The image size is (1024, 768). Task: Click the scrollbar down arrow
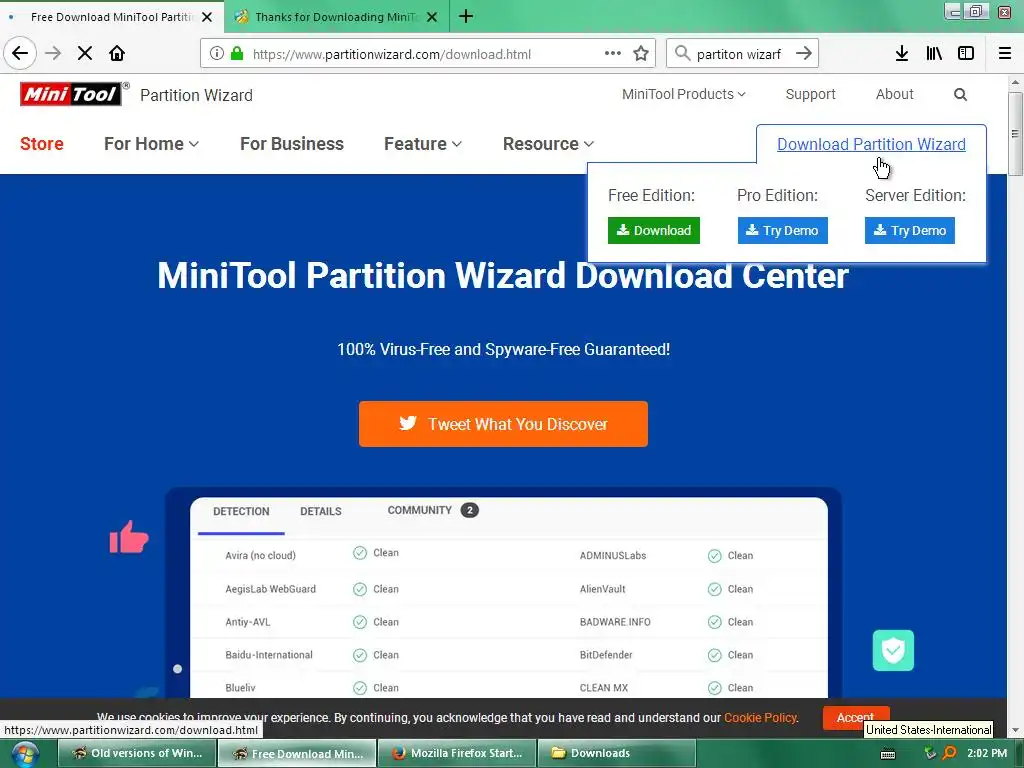pos(1015,731)
